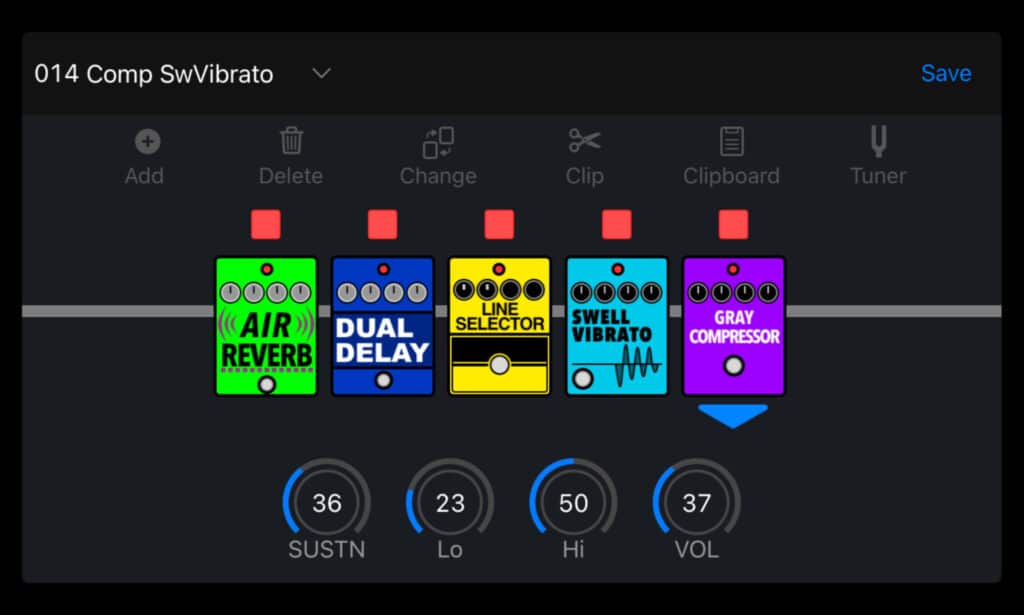This screenshot has width=1024, height=615.
Task: Select the Dual Delay pedal
Action: point(383,326)
